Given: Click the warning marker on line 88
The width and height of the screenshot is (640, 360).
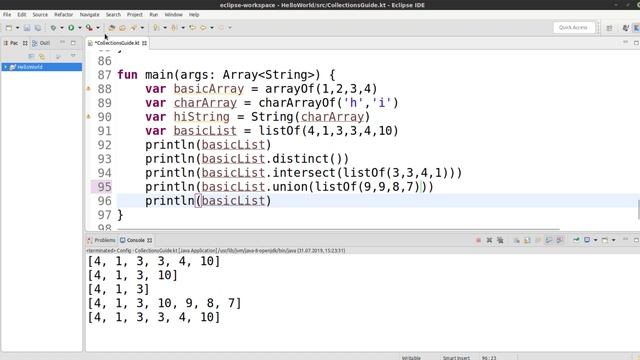Looking at the screenshot, I should 88,89.
